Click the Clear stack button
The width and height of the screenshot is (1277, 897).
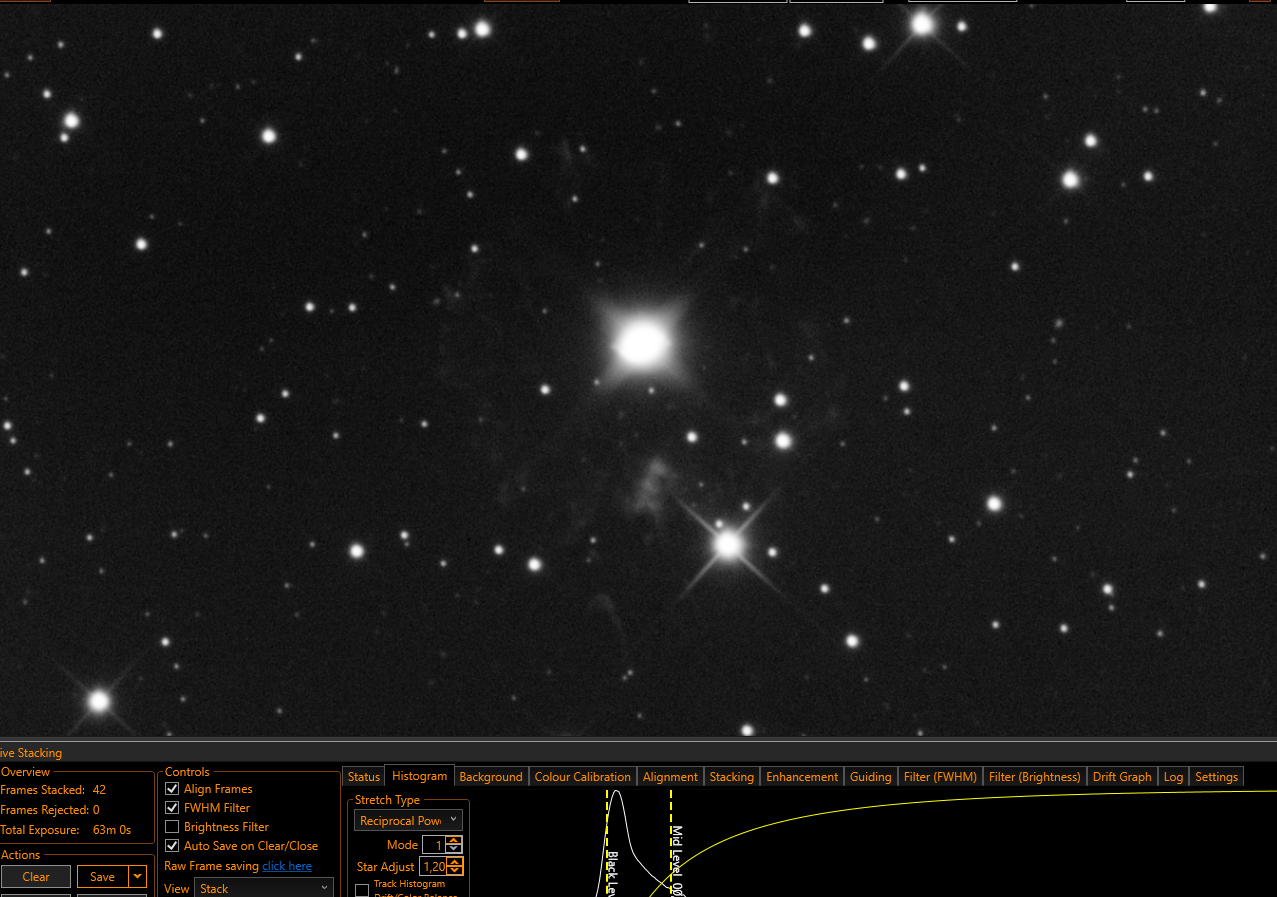pyautogui.click(x=36, y=877)
